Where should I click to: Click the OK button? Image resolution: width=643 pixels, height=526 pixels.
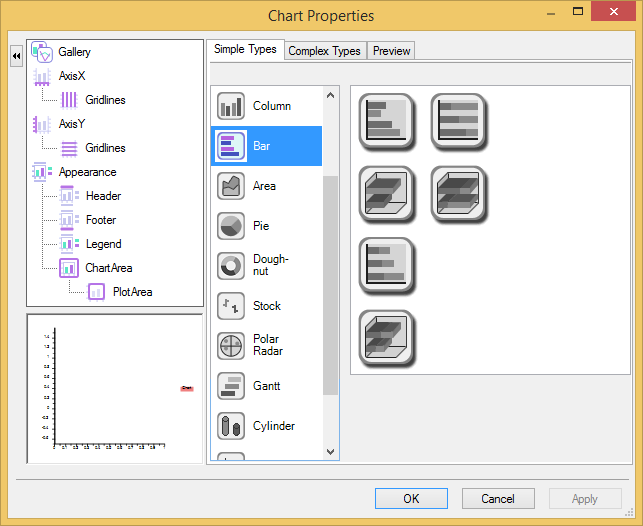point(411,498)
